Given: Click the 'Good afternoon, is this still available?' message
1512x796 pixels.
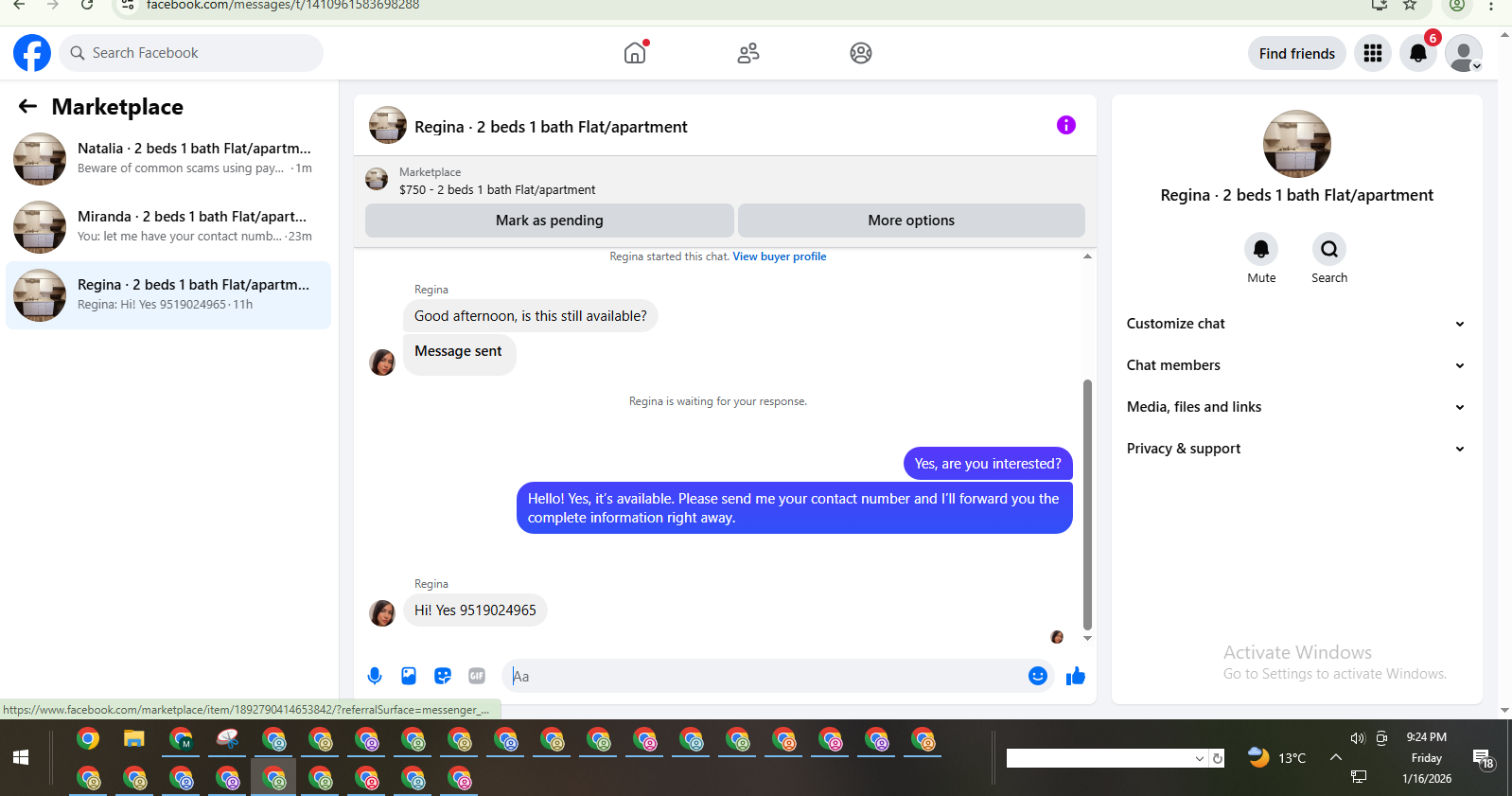Looking at the screenshot, I should pyautogui.click(x=531, y=316).
